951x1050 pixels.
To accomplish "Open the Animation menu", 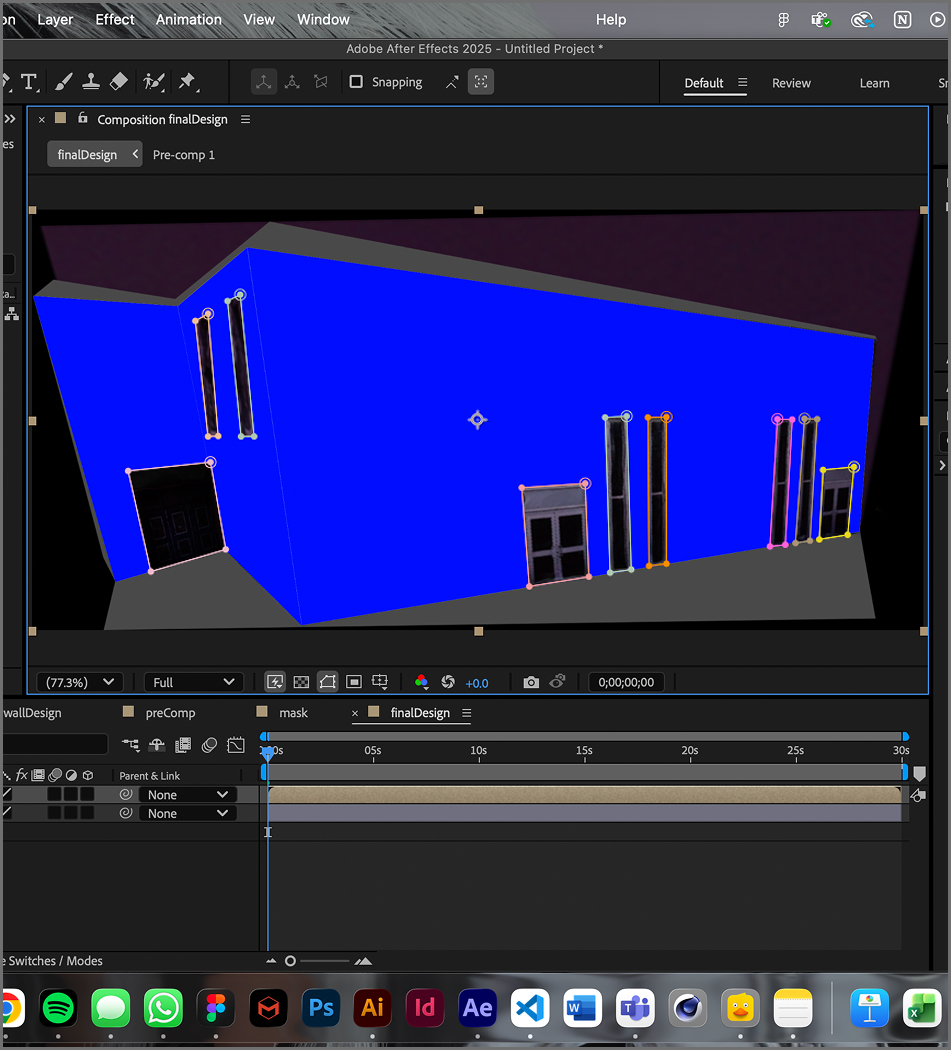I will click(188, 19).
